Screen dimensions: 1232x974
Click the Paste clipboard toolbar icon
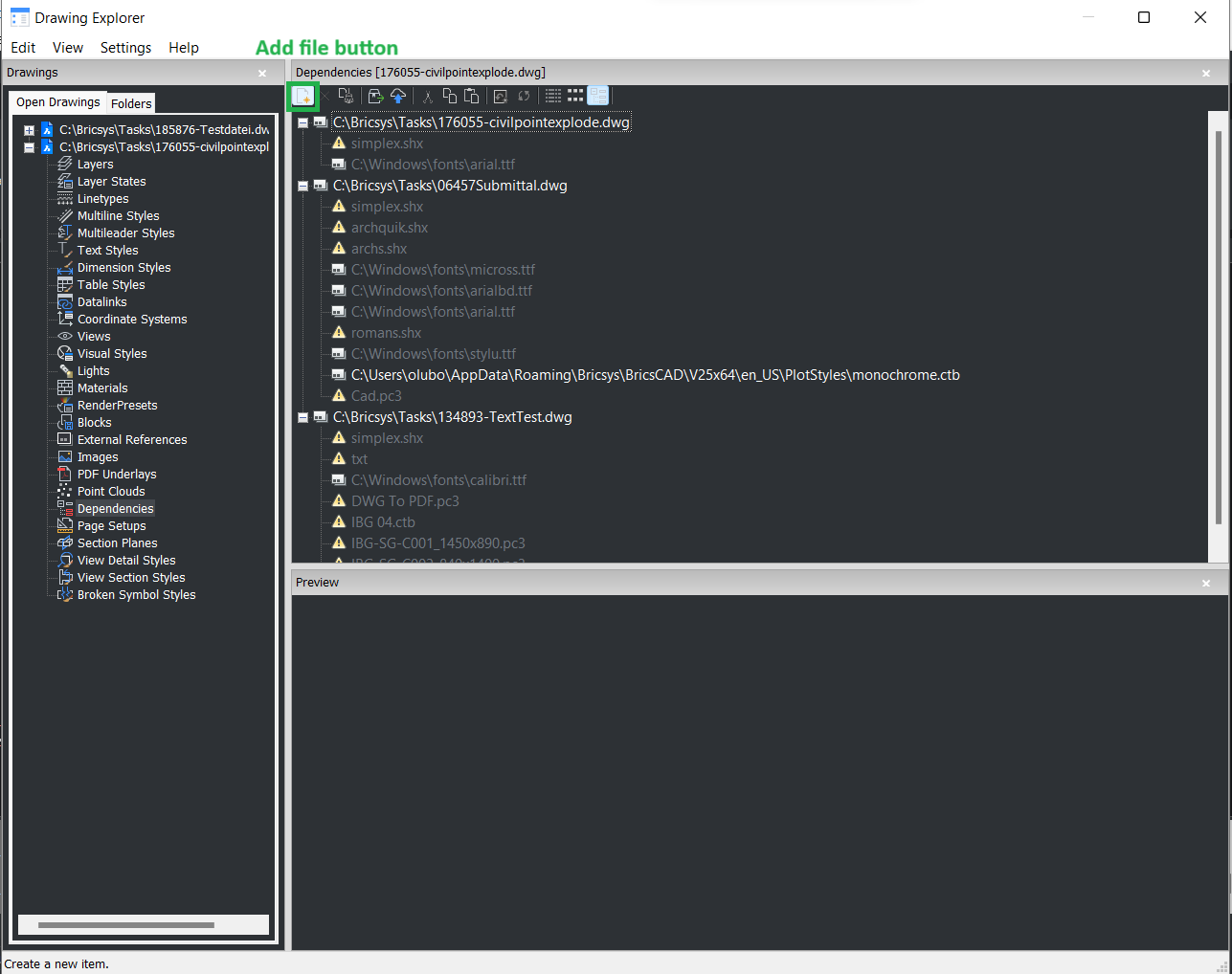tap(471, 96)
